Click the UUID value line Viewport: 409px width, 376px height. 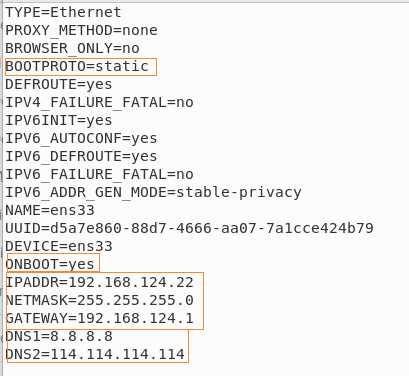(189, 228)
